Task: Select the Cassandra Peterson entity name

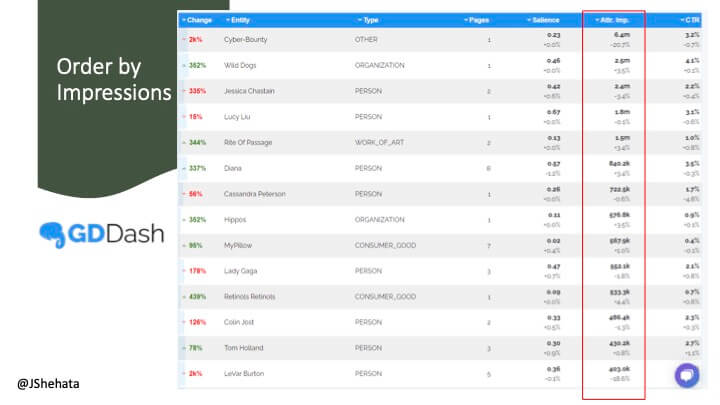Action: tap(254, 194)
